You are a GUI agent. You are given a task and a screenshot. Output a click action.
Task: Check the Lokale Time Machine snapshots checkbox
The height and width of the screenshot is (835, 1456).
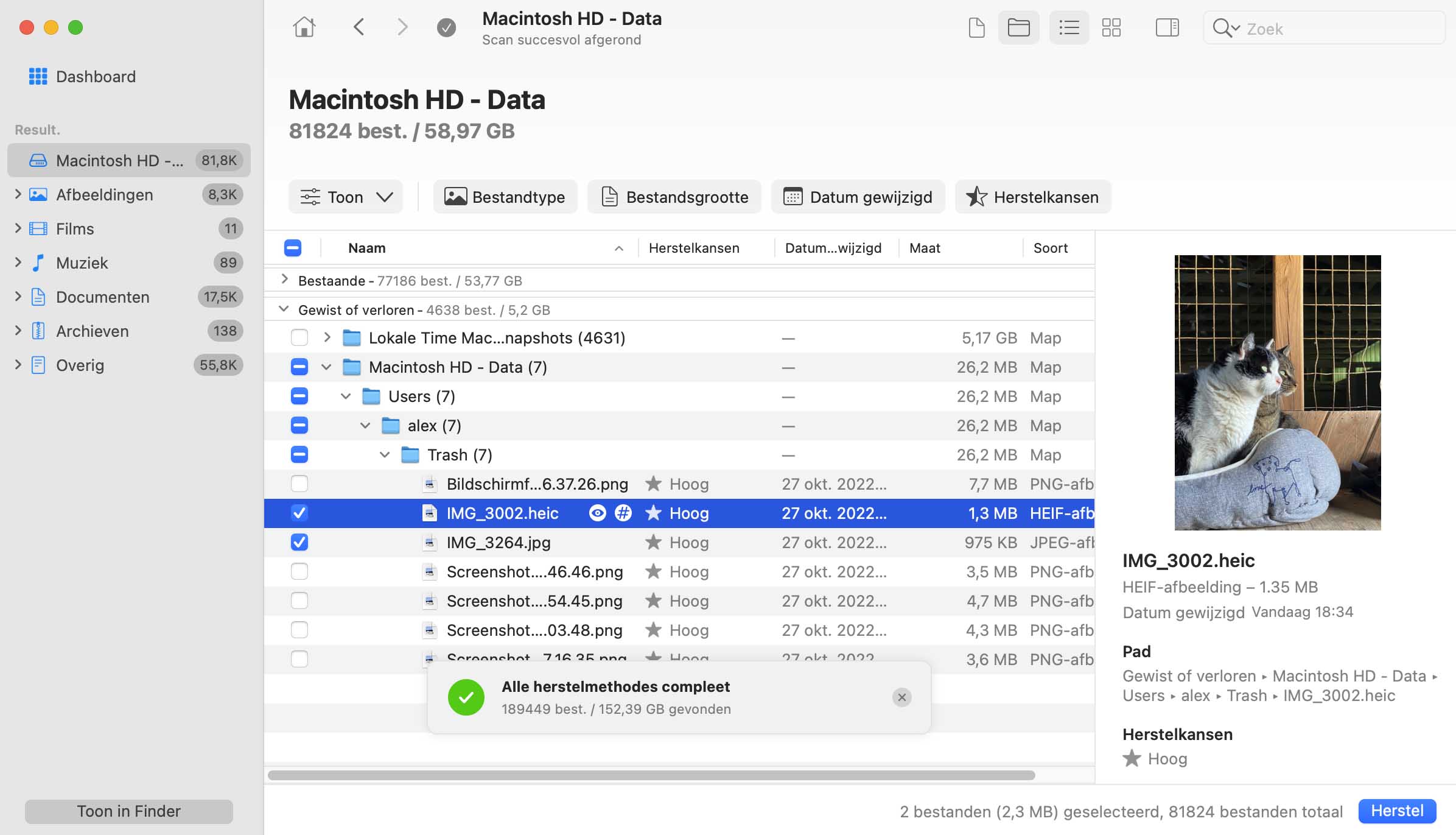point(299,338)
